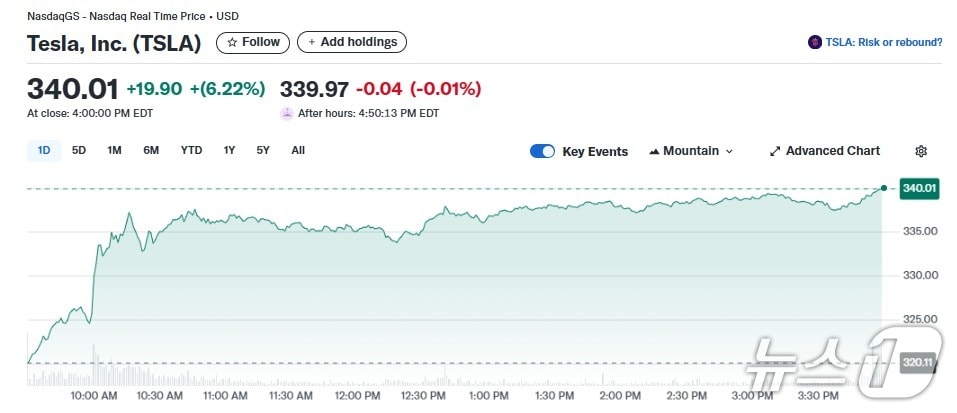This screenshot has width=957, height=413.
Task: Open the Advanced Chart view
Action: pyautogui.click(x=833, y=151)
